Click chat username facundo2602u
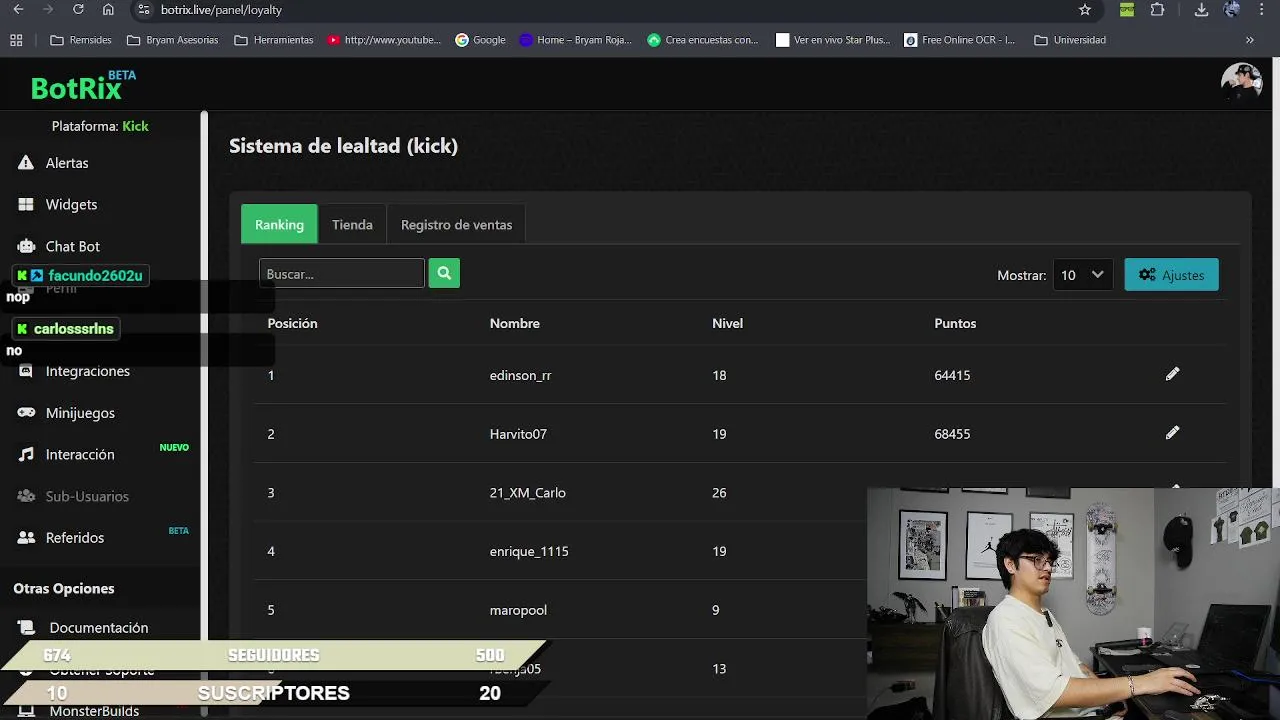1280x720 pixels. 95,276
